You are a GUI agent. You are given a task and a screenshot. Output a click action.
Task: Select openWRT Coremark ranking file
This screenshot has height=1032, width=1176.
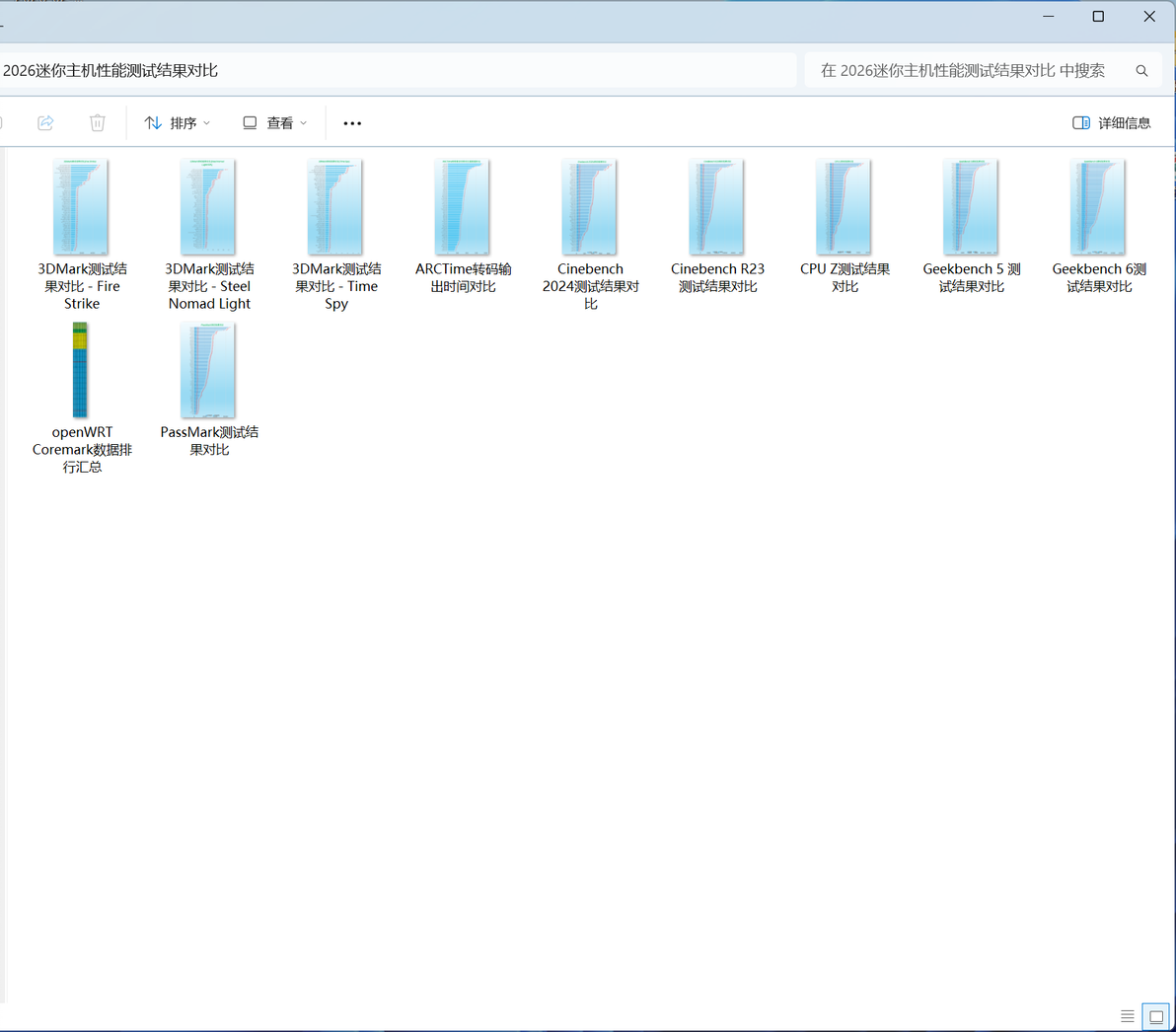[x=82, y=399]
